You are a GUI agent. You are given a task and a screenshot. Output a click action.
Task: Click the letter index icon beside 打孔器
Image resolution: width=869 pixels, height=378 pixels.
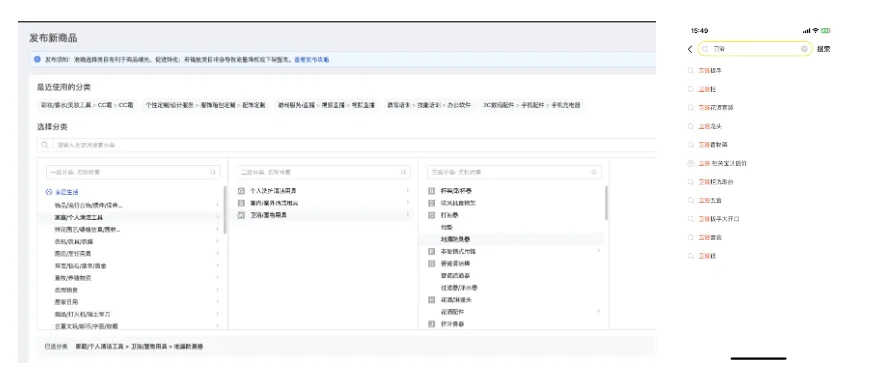point(432,215)
